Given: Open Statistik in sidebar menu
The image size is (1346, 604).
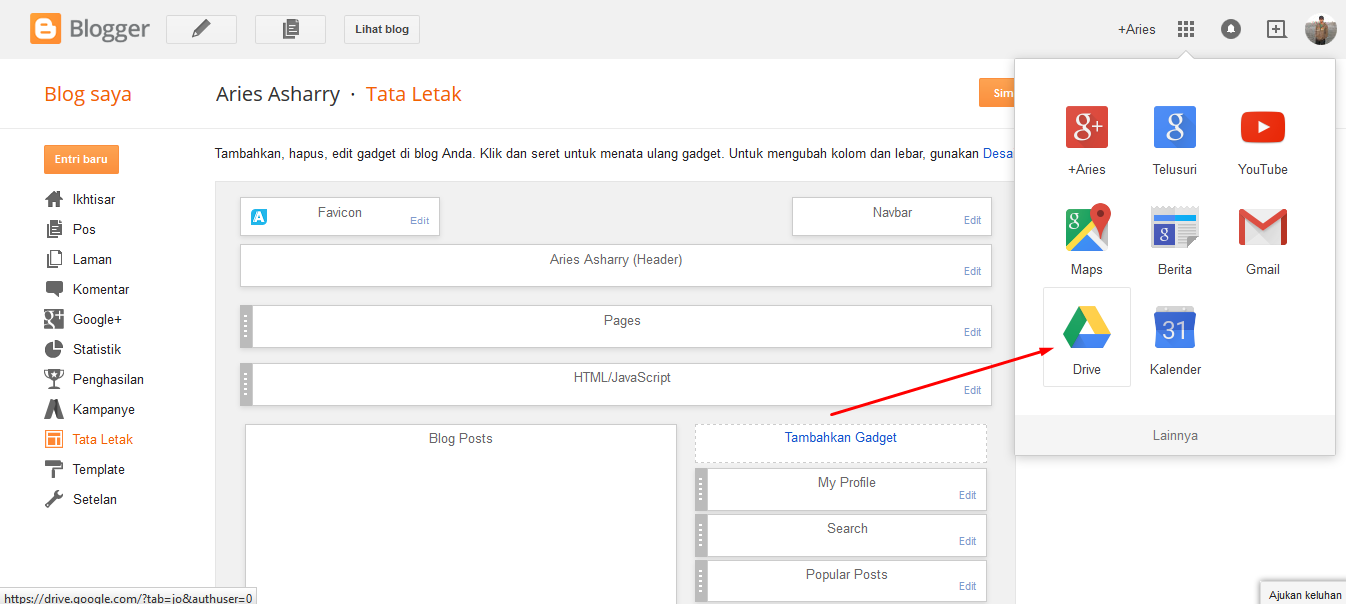Looking at the screenshot, I should (x=97, y=349).
